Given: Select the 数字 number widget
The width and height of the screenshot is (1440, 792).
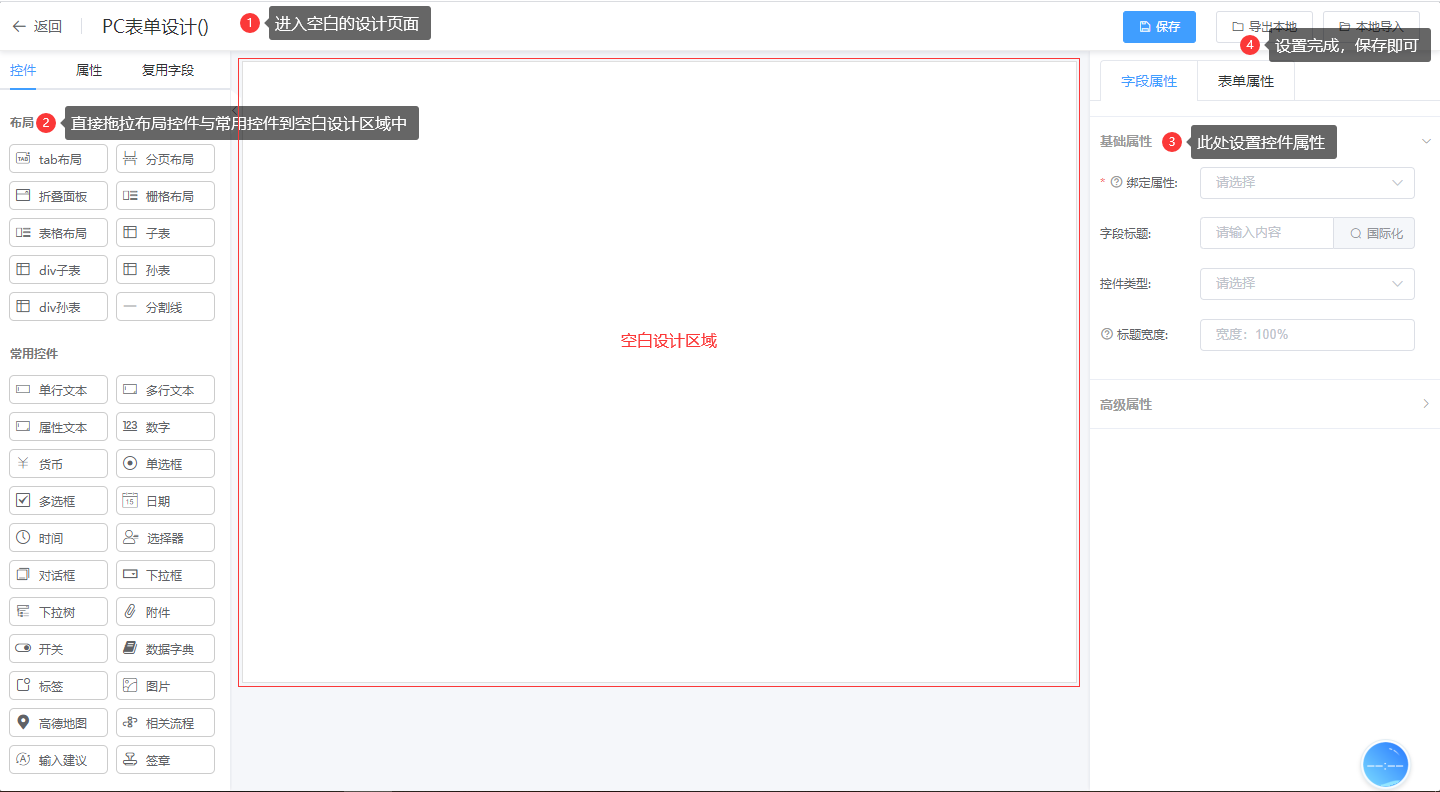Looking at the screenshot, I should (x=166, y=427).
